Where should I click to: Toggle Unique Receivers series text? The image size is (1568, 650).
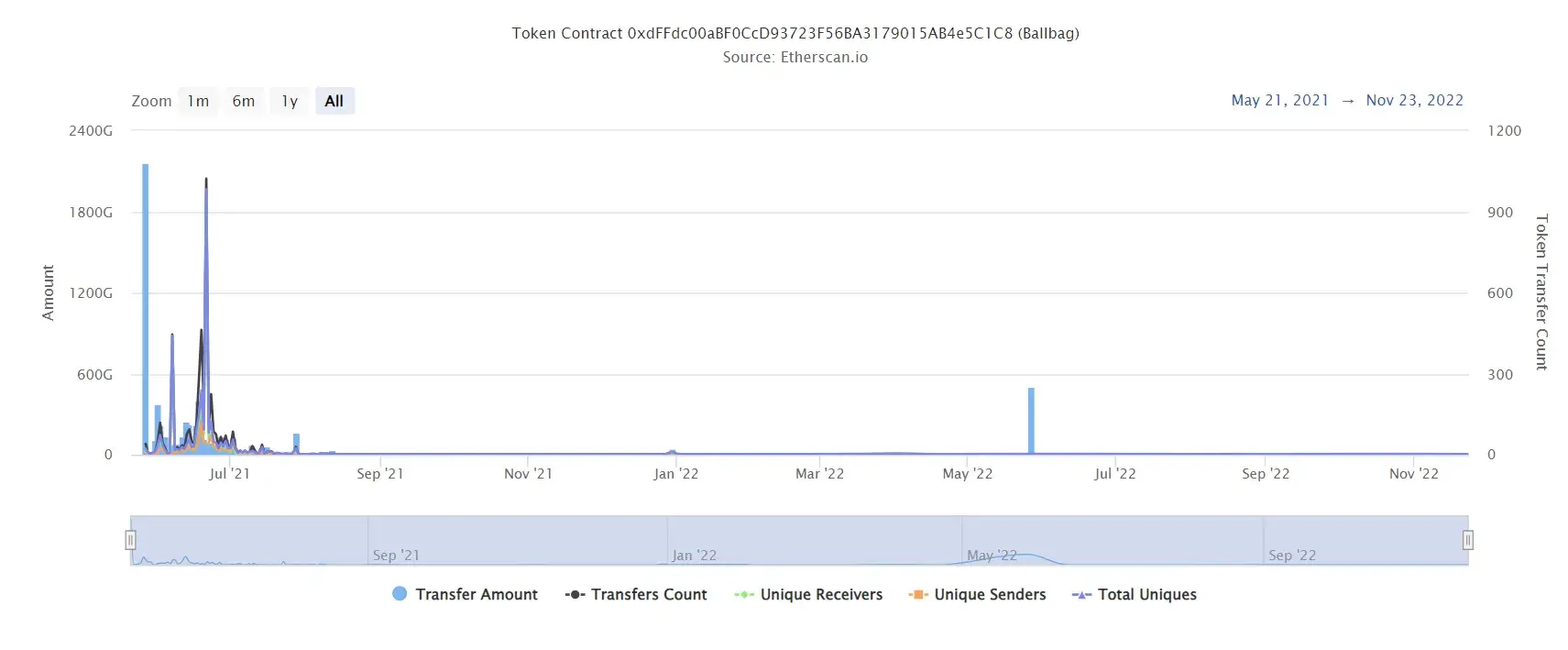tap(821, 595)
